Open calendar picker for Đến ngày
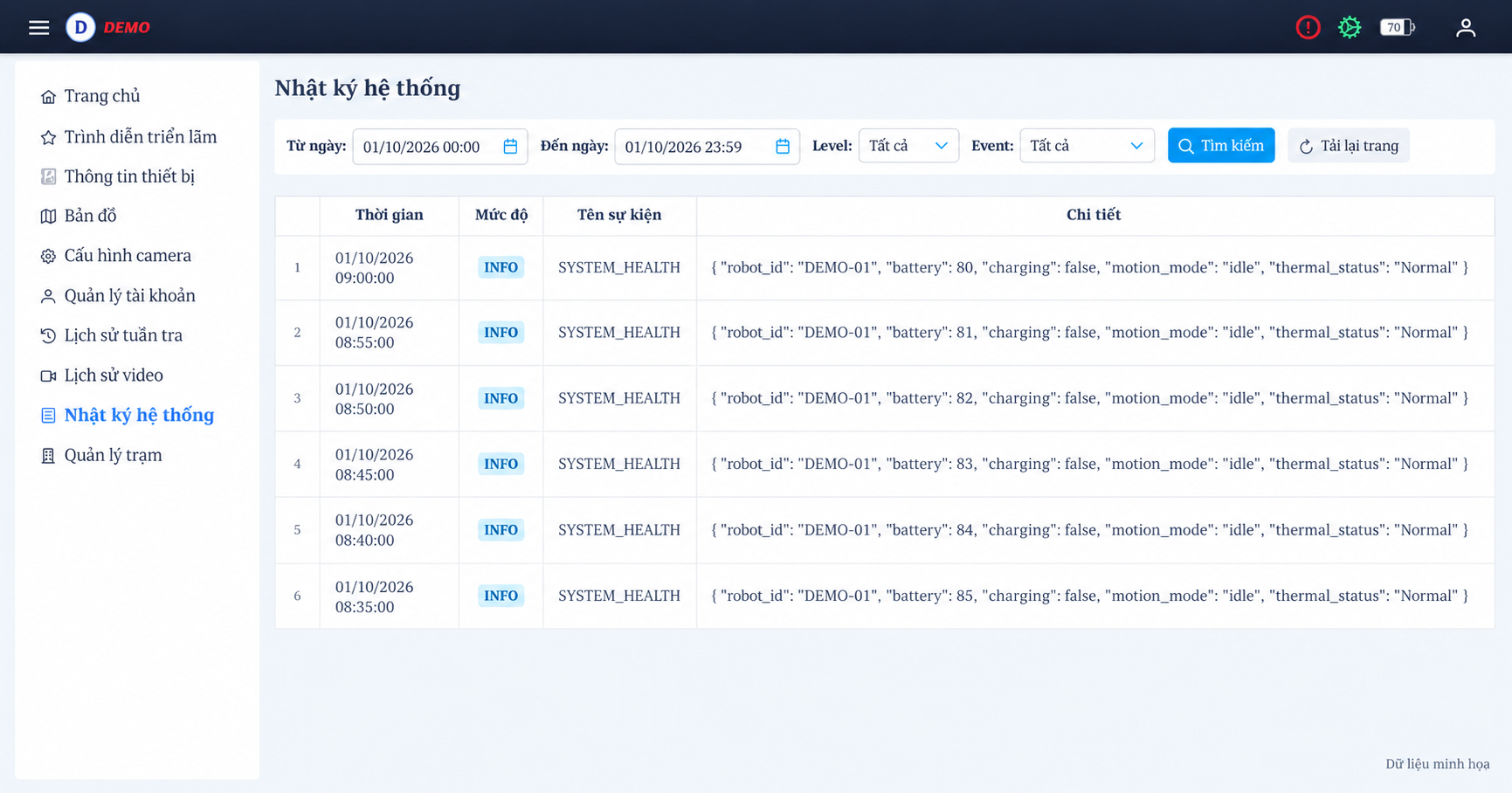Viewport: 1512px width, 793px height. pyautogui.click(x=783, y=146)
